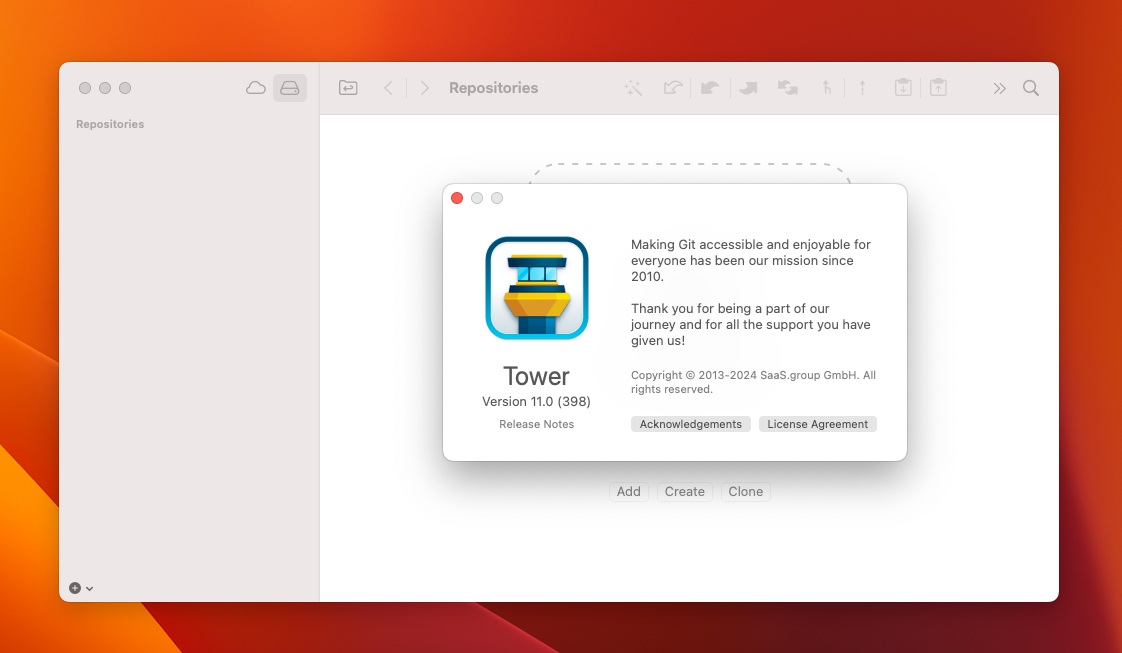This screenshot has width=1122, height=653.
Task: Open the toolbar overflow double-chevron
Action: tap(998, 88)
